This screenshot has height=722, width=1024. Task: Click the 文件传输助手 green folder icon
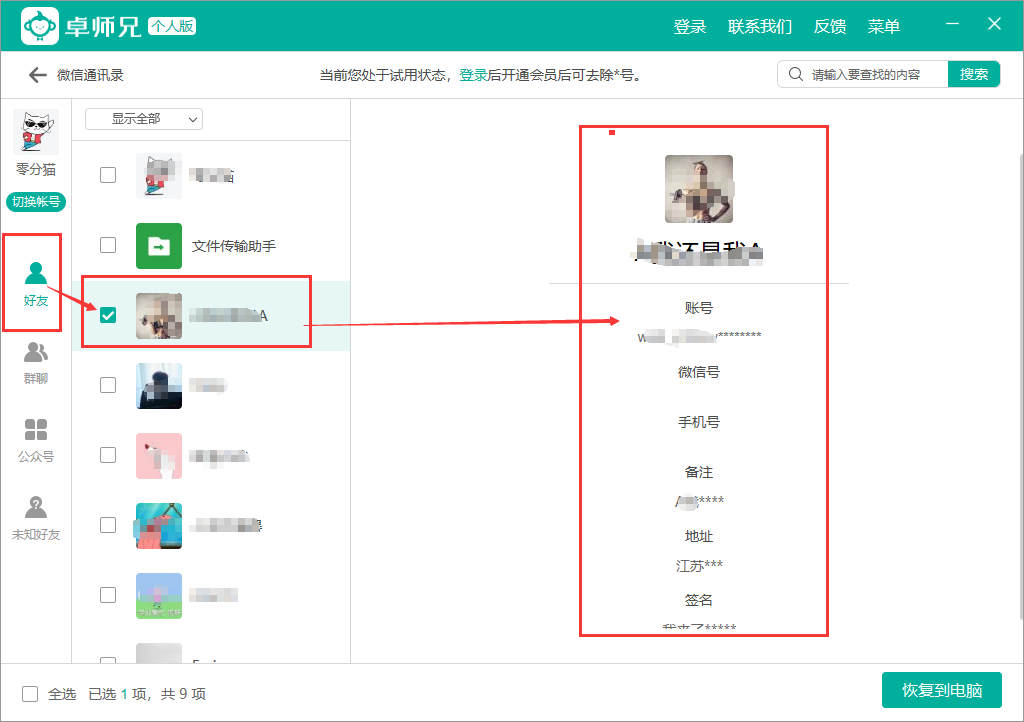point(159,246)
